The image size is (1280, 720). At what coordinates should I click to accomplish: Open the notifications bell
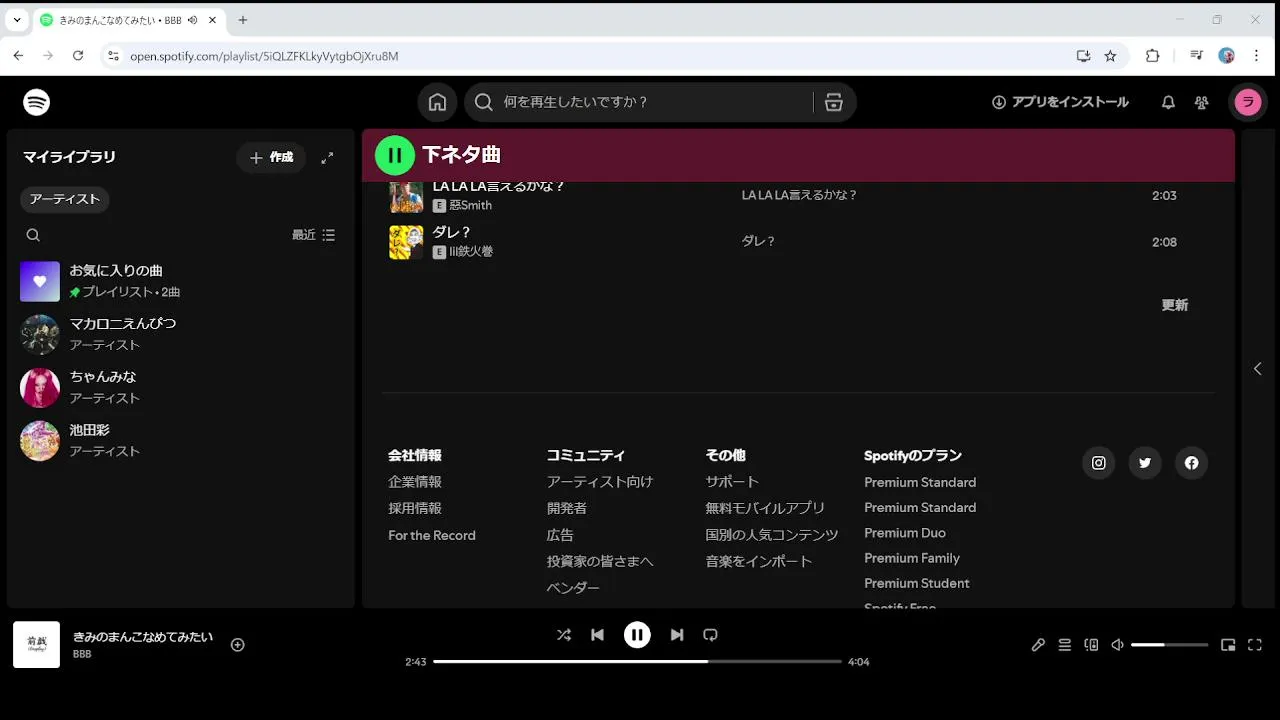coord(1168,102)
